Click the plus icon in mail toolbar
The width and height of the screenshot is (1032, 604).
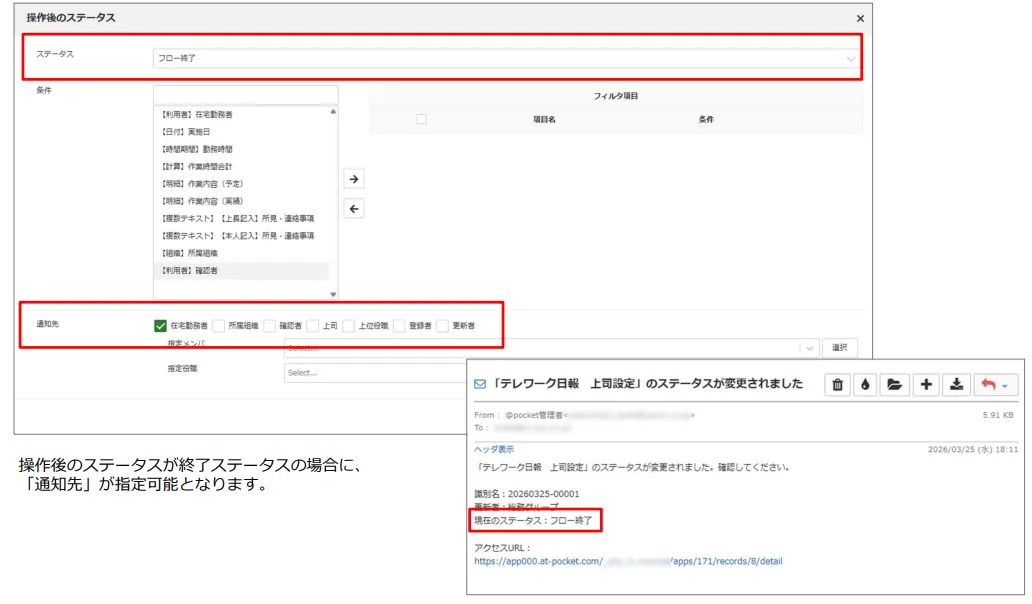tap(926, 384)
